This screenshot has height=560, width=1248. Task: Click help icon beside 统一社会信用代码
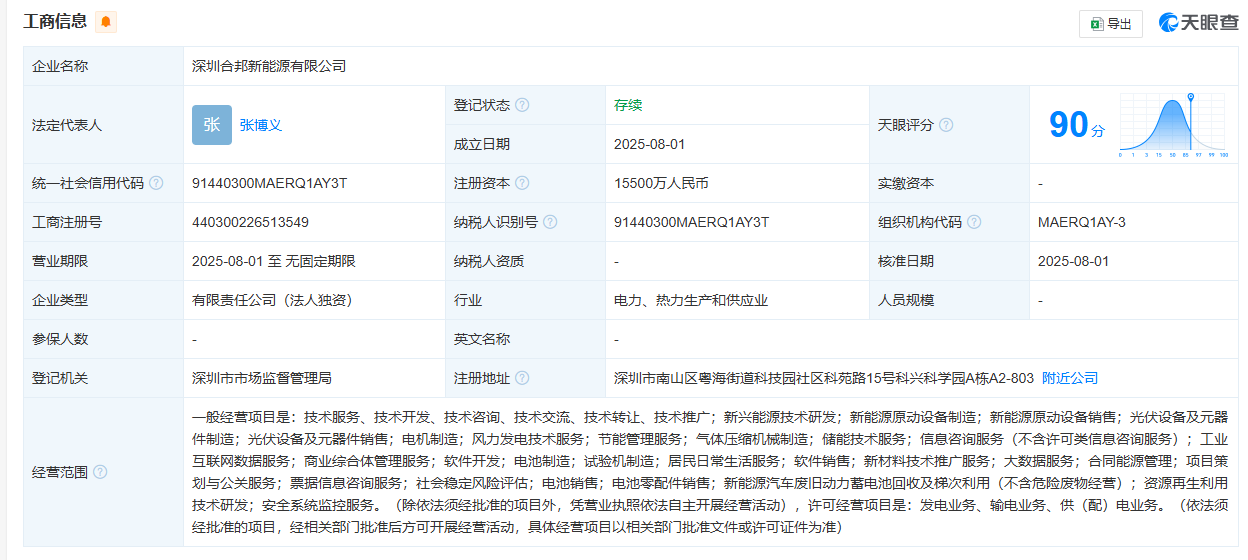(x=156, y=183)
